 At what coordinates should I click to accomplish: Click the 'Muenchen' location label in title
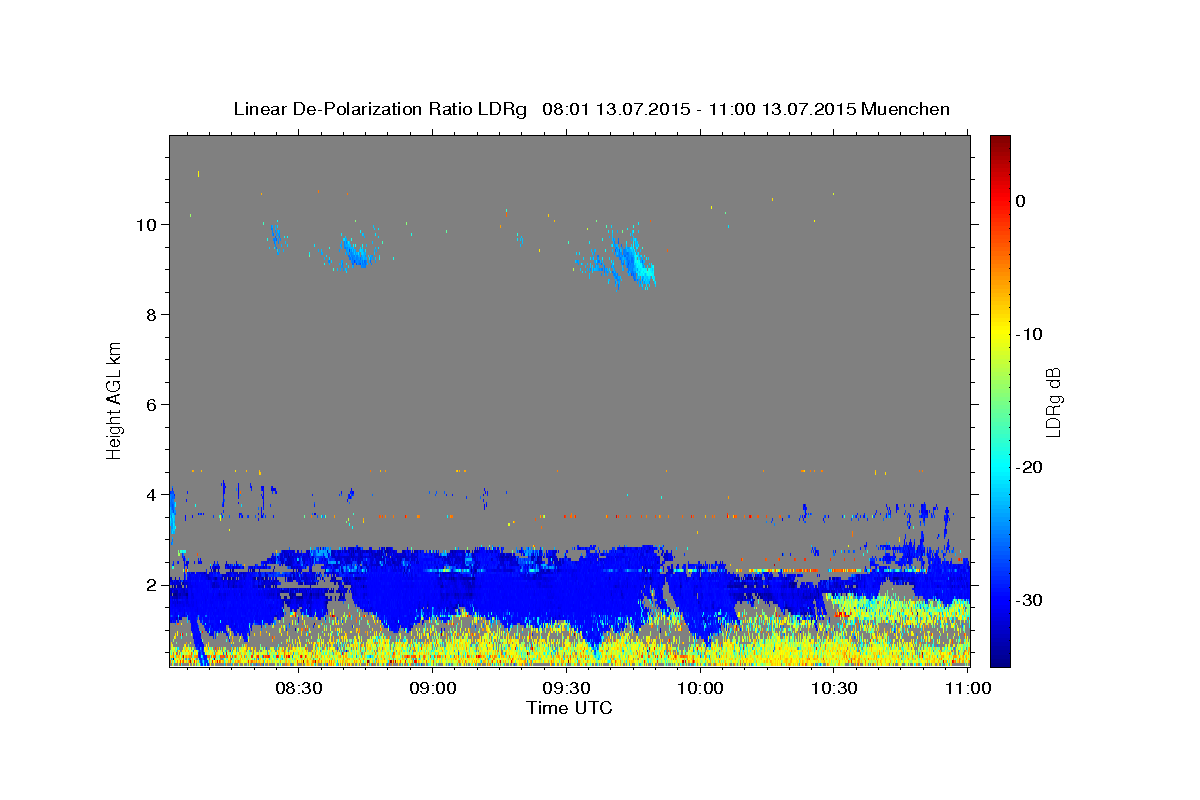(905, 109)
